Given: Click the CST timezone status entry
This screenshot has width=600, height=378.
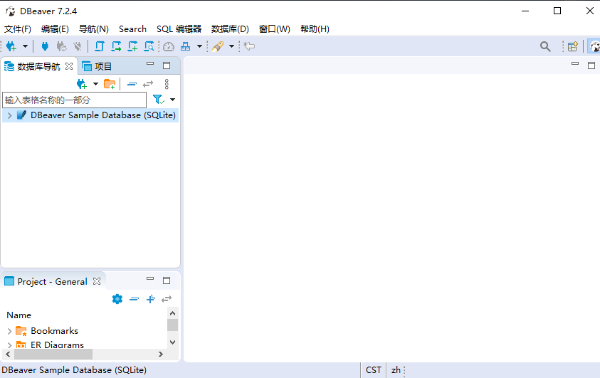Looking at the screenshot, I should point(373,370).
